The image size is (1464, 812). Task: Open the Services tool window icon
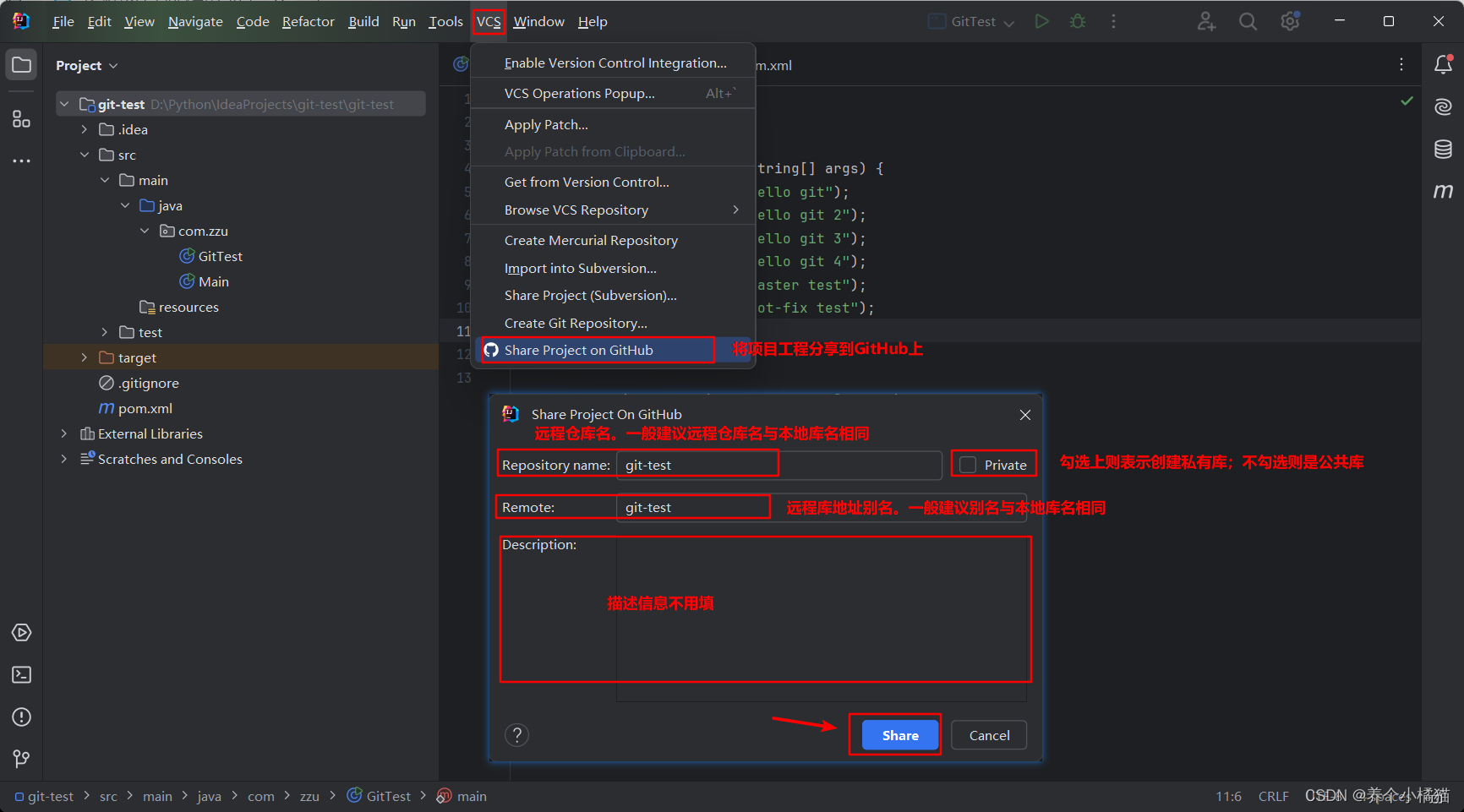tap(22, 633)
